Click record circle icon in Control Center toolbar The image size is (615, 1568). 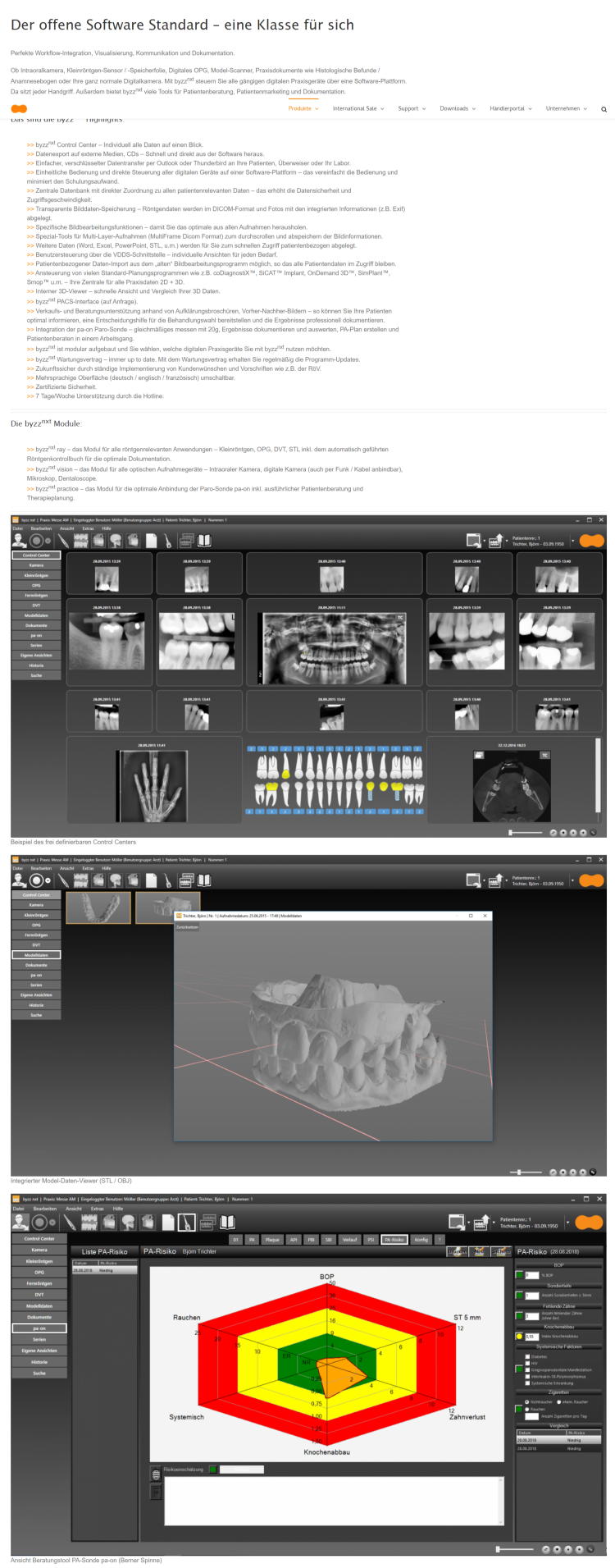(36, 541)
